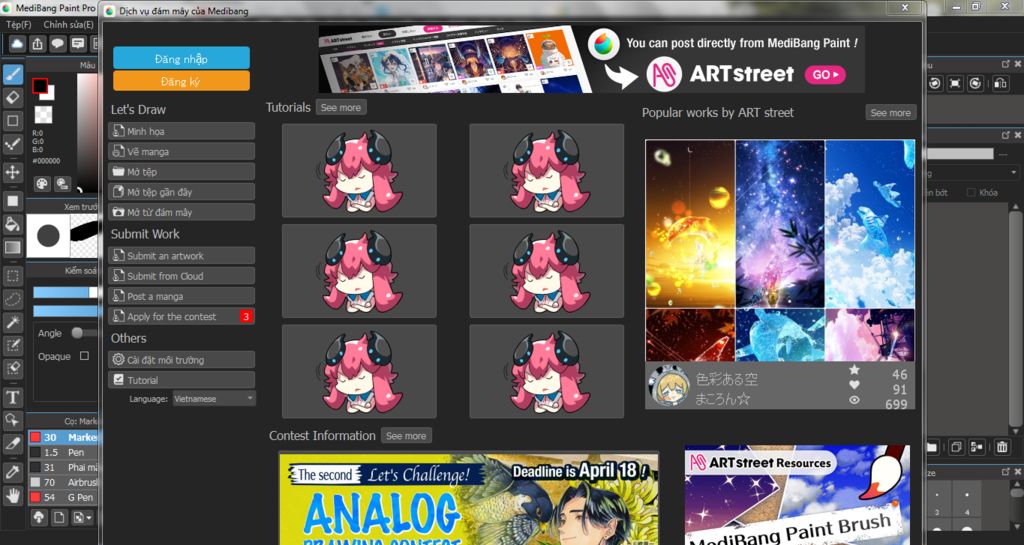Click the comment message icon in toolbar
The width and height of the screenshot is (1024, 545).
point(78,44)
